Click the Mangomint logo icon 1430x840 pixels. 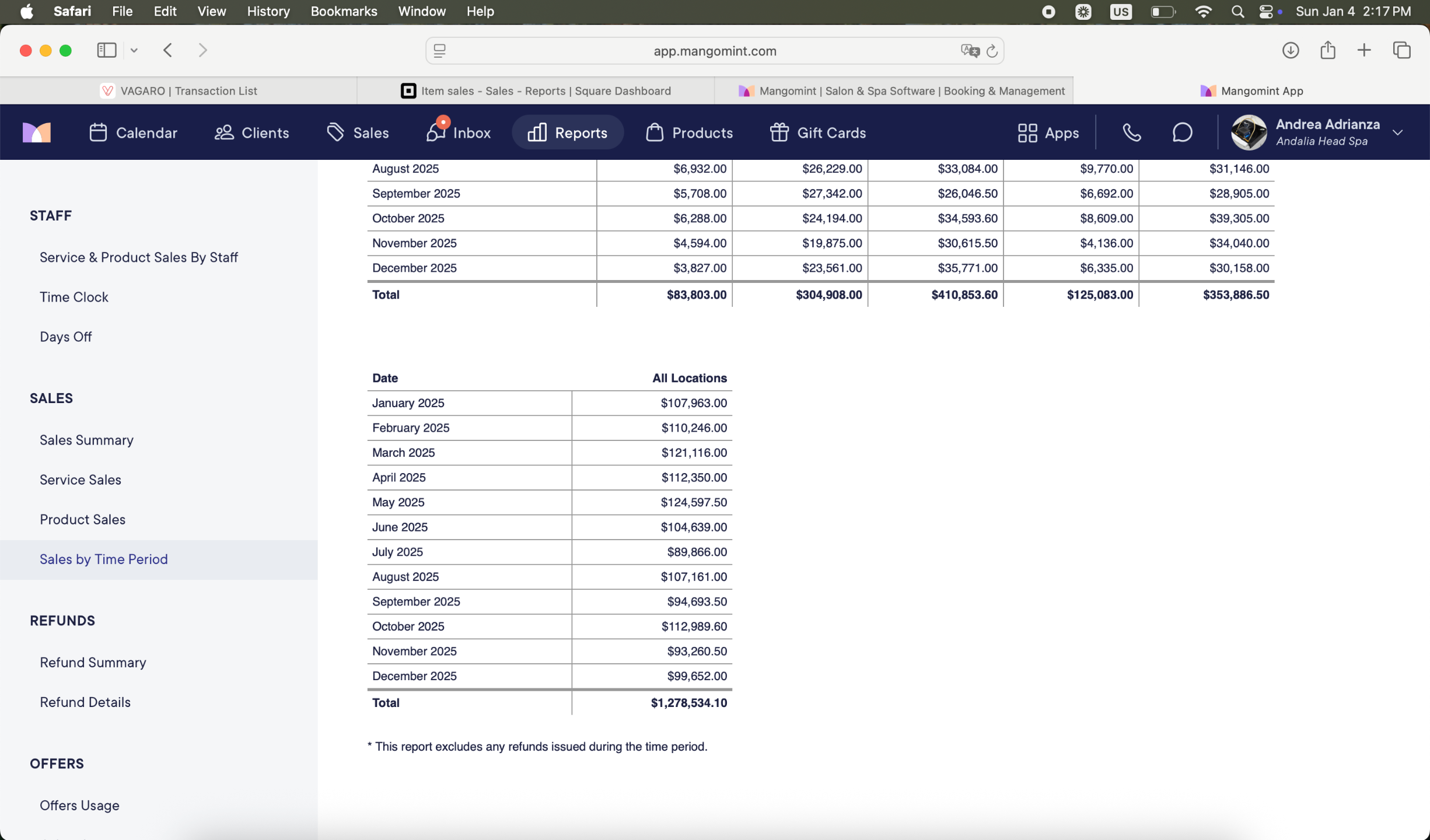click(36, 132)
